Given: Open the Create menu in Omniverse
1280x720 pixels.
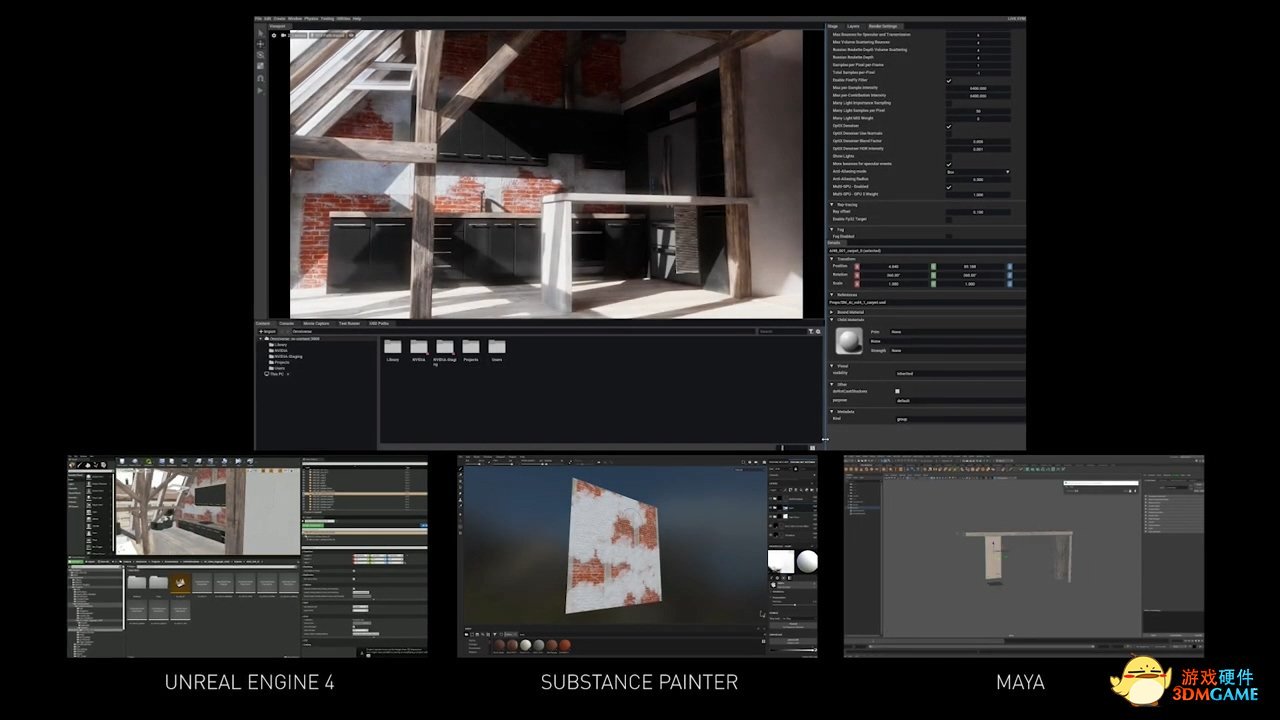Looking at the screenshot, I should coord(280,18).
